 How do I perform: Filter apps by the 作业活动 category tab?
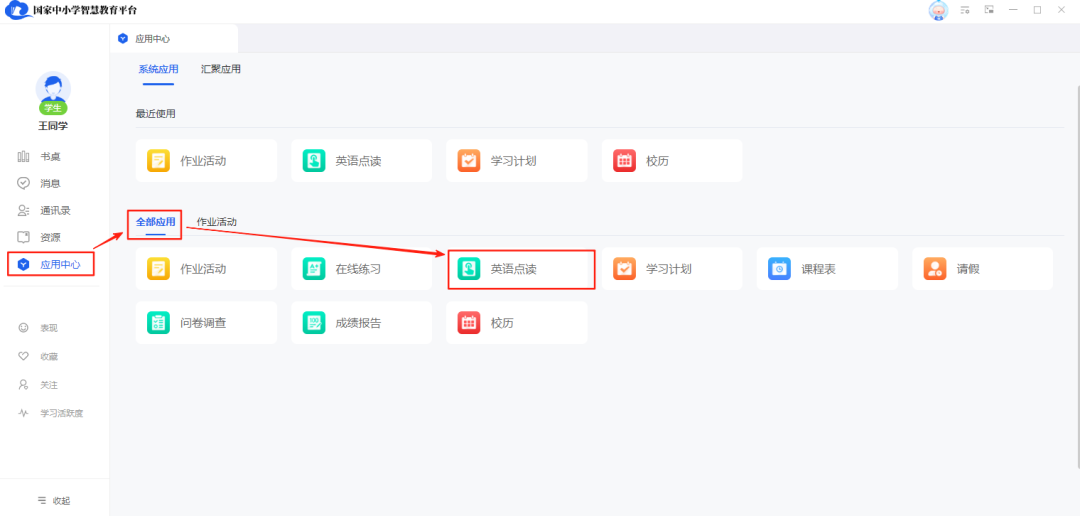point(217,222)
